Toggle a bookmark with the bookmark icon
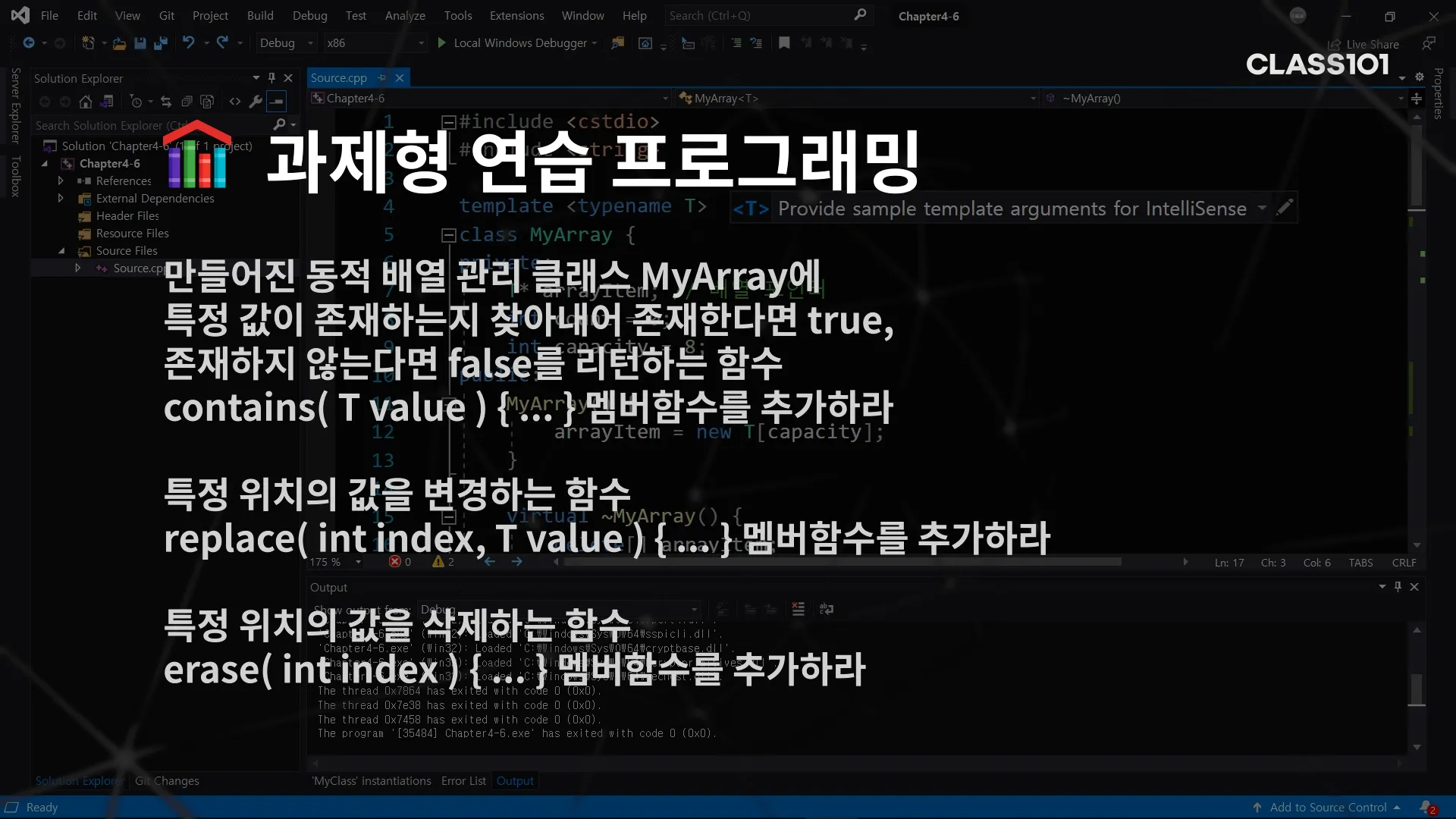The image size is (1456, 819). coord(784,43)
